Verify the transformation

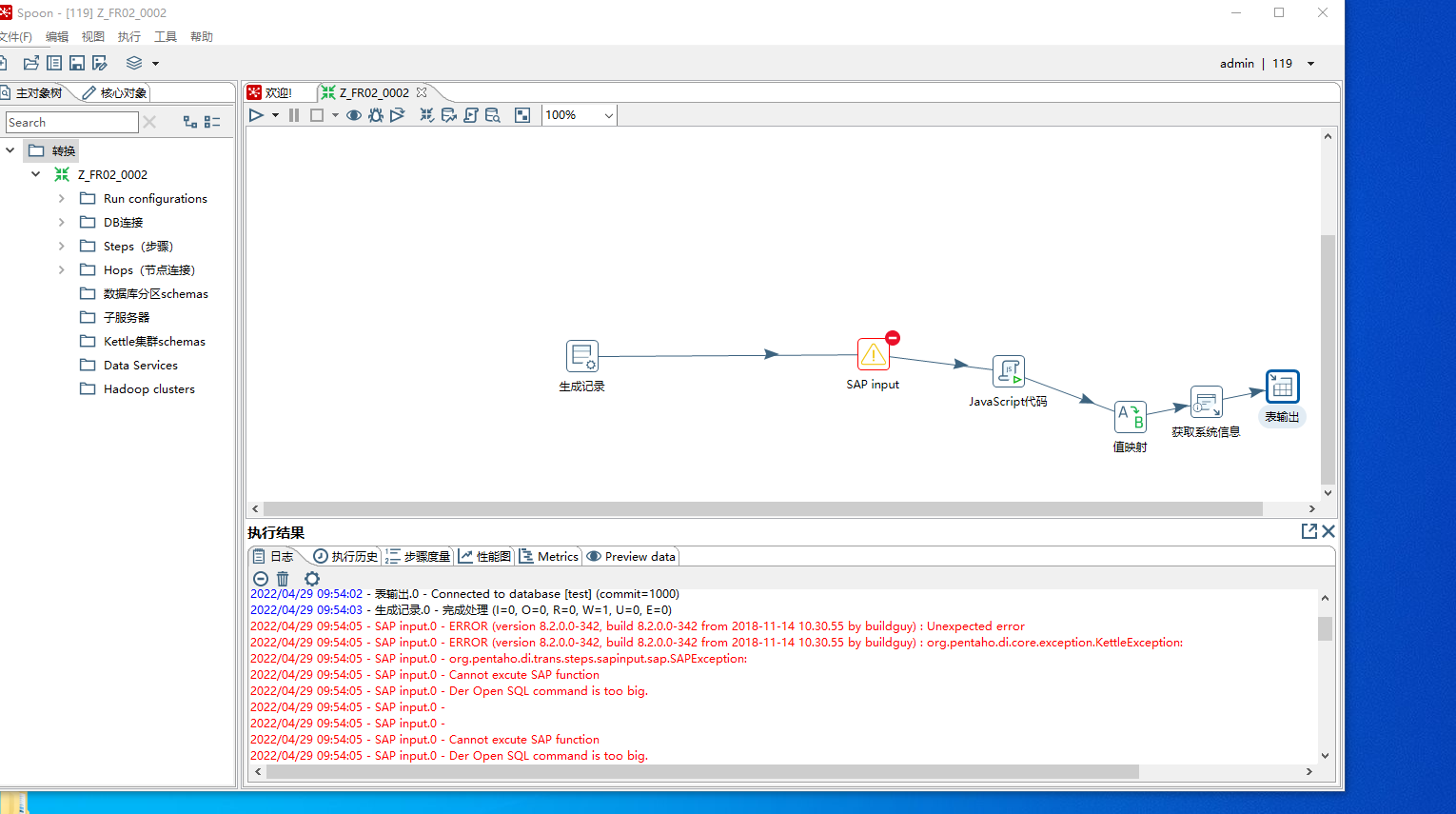(427, 115)
